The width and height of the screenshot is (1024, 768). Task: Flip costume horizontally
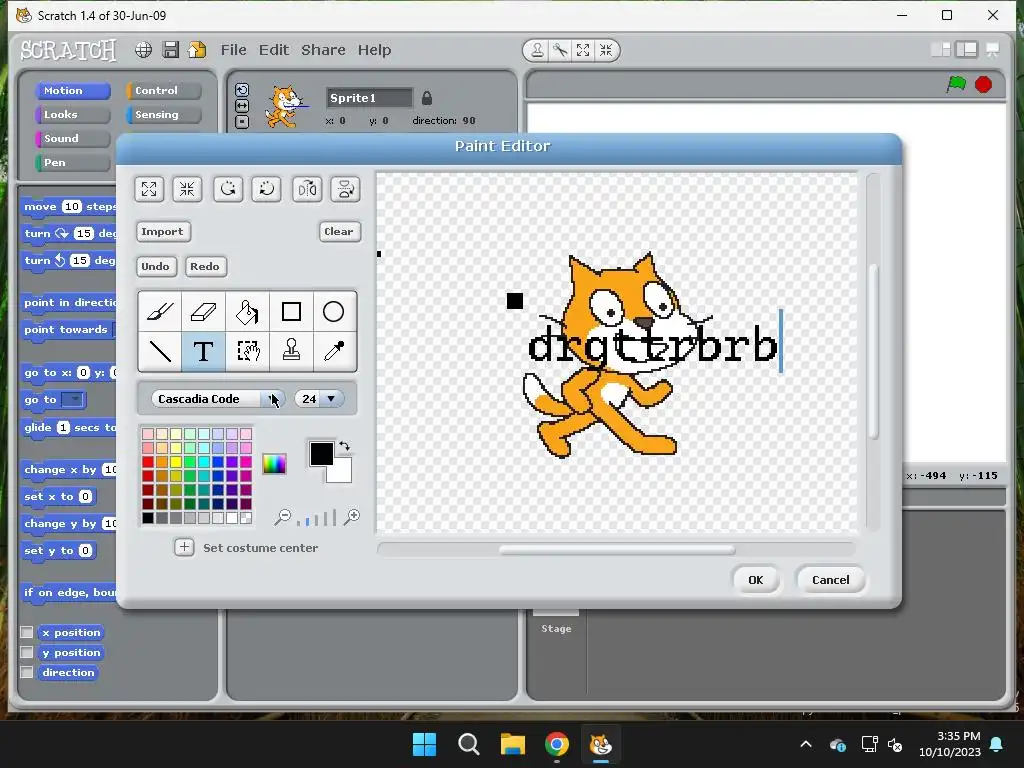[x=307, y=189]
